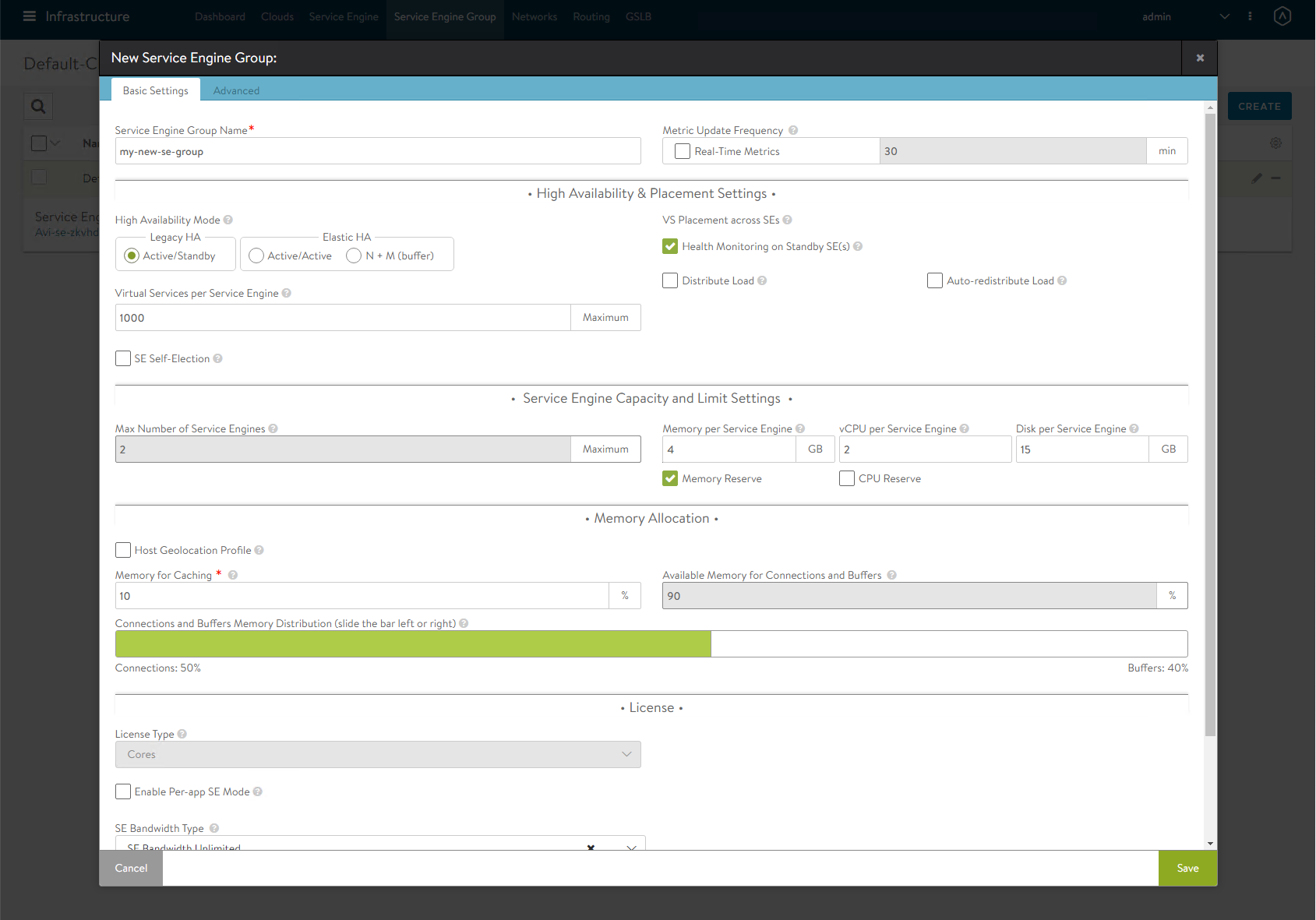Screen dimensions: 1316x920
Task: Uncheck Health Monitoring on Standby SE(s)
Action: (x=670, y=246)
